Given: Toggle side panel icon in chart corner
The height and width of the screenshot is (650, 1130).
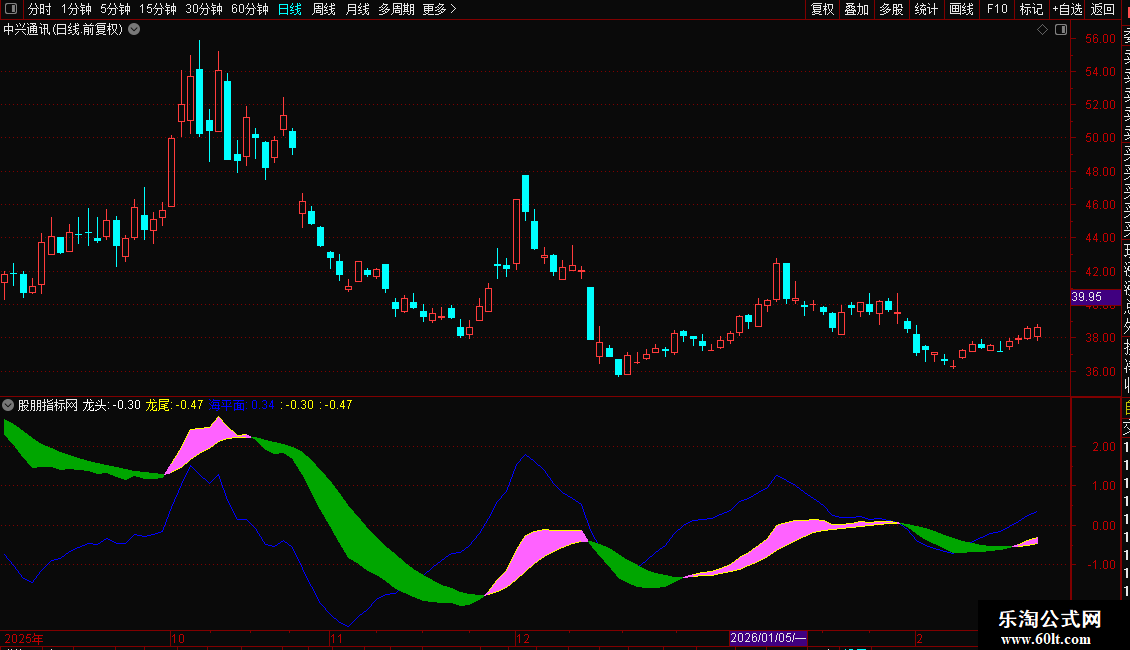Looking at the screenshot, I should coord(1061,30).
